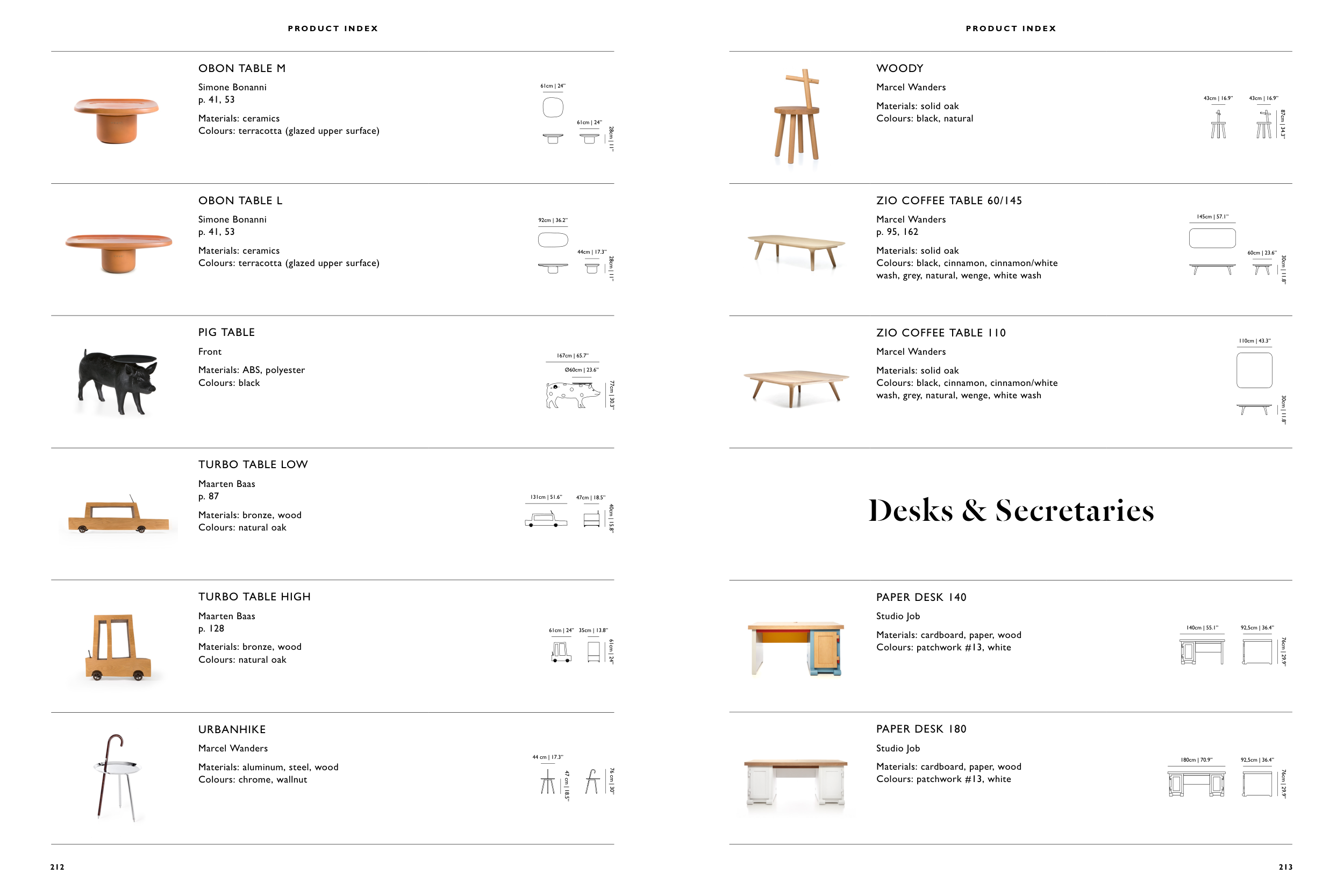Click the Turbo Table High heading
Screen dimensions: 1344x896
pos(254,597)
